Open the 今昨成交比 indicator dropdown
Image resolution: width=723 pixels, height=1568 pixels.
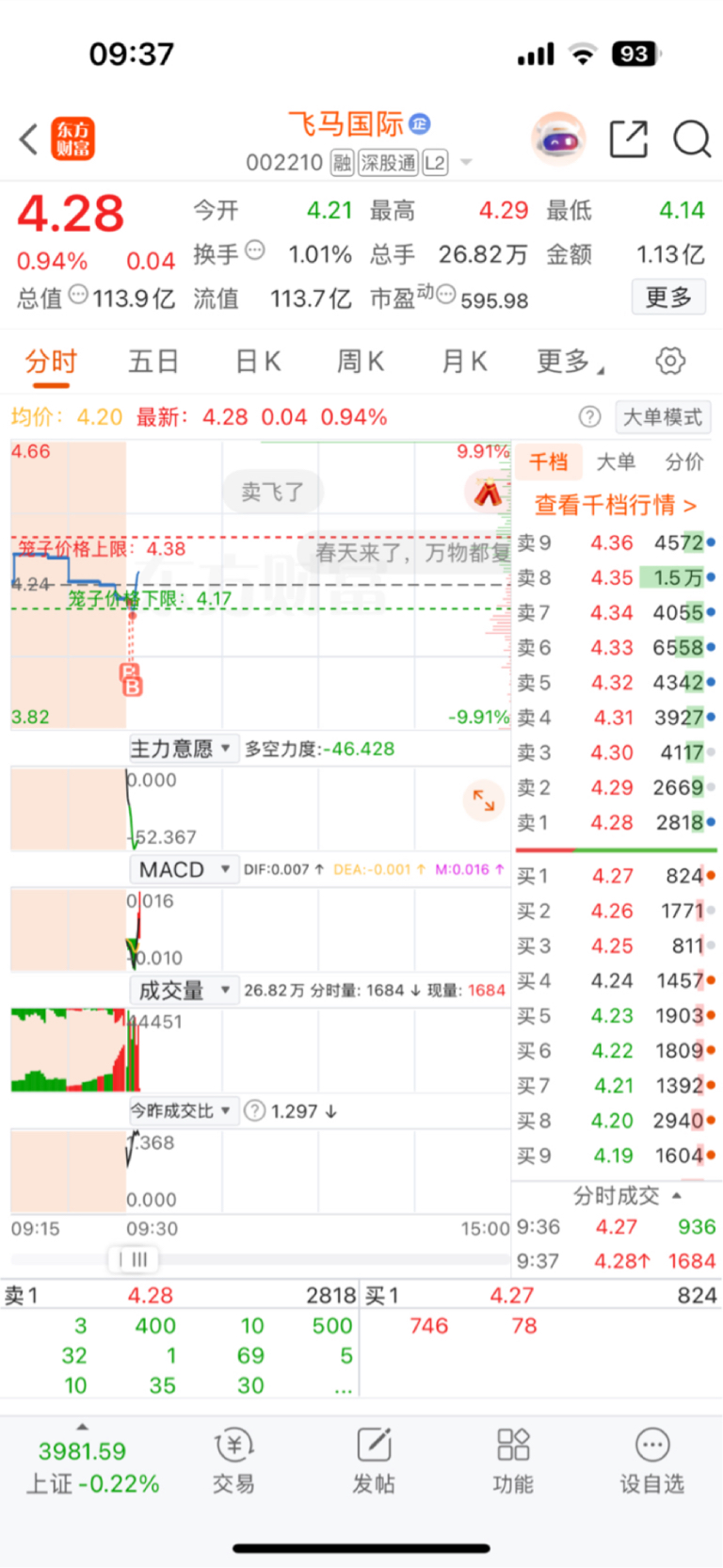[x=183, y=1111]
